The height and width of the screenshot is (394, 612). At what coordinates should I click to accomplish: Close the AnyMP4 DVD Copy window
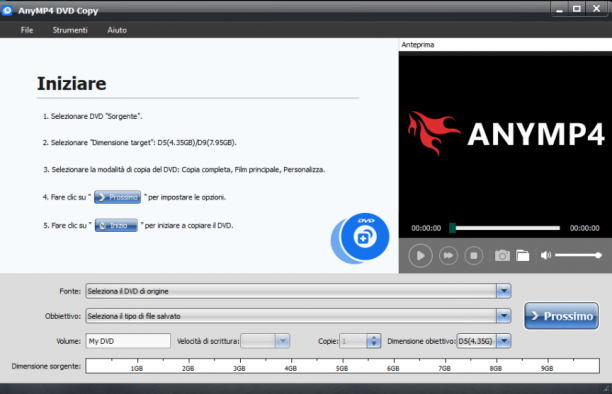596,9
